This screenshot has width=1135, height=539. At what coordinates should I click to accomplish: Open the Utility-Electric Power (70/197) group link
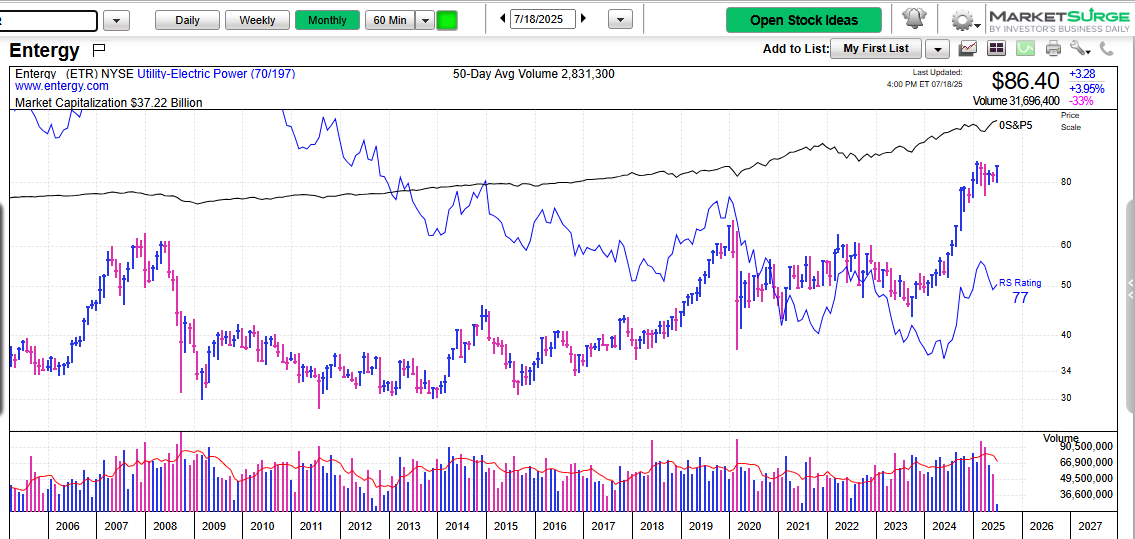coord(216,74)
